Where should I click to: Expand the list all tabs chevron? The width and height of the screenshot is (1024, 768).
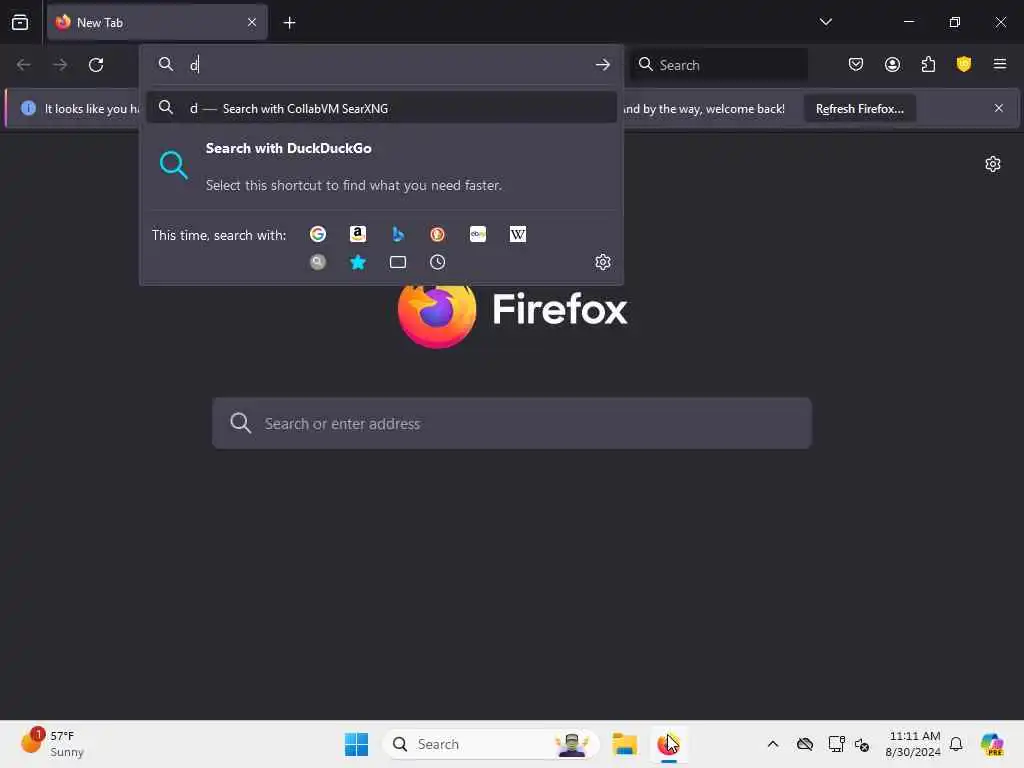tap(825, 22)
